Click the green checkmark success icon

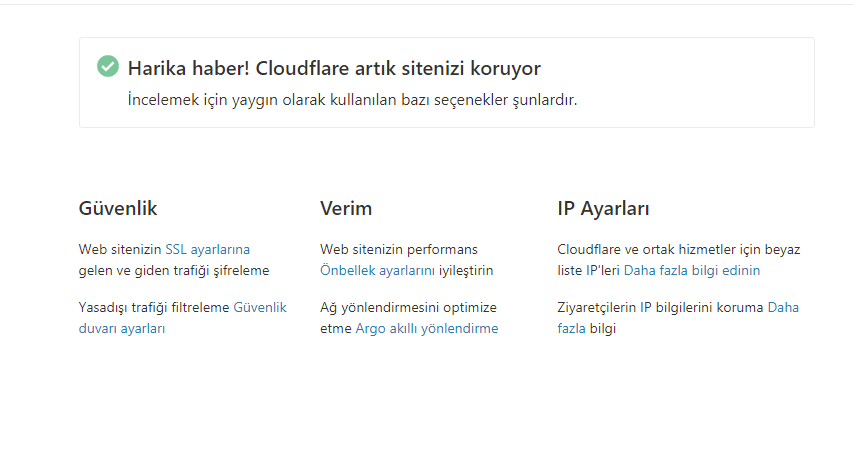[108, 66]
